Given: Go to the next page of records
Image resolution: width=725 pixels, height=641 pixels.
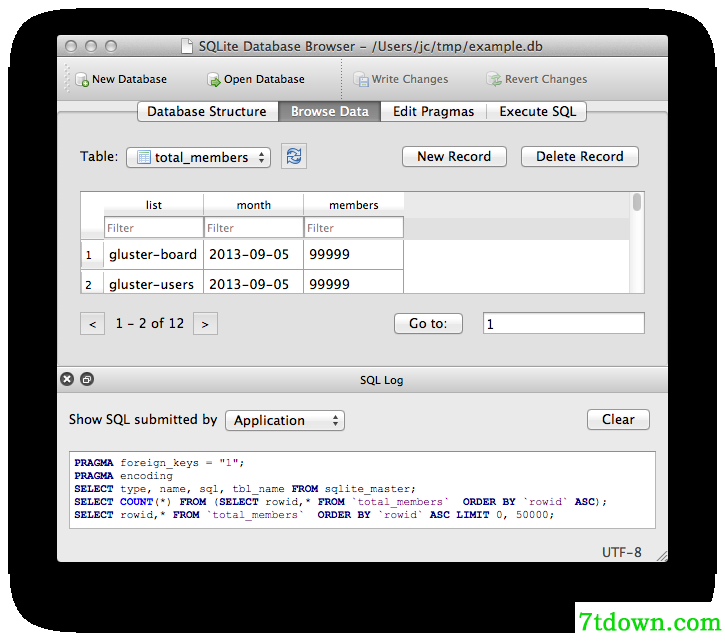Looking at the screenshot, I should (205, 324).
